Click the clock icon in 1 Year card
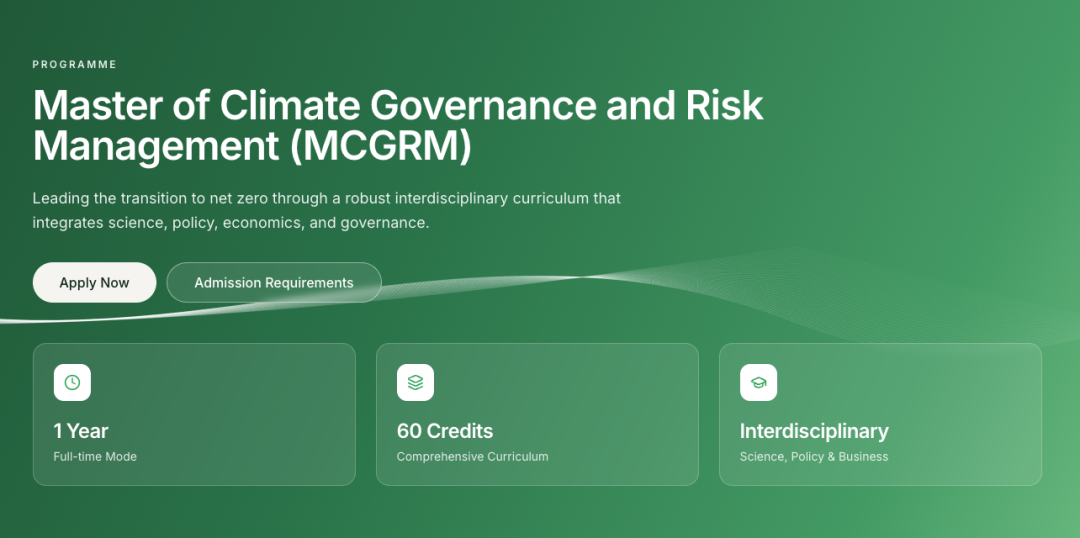 click(72, 382)
